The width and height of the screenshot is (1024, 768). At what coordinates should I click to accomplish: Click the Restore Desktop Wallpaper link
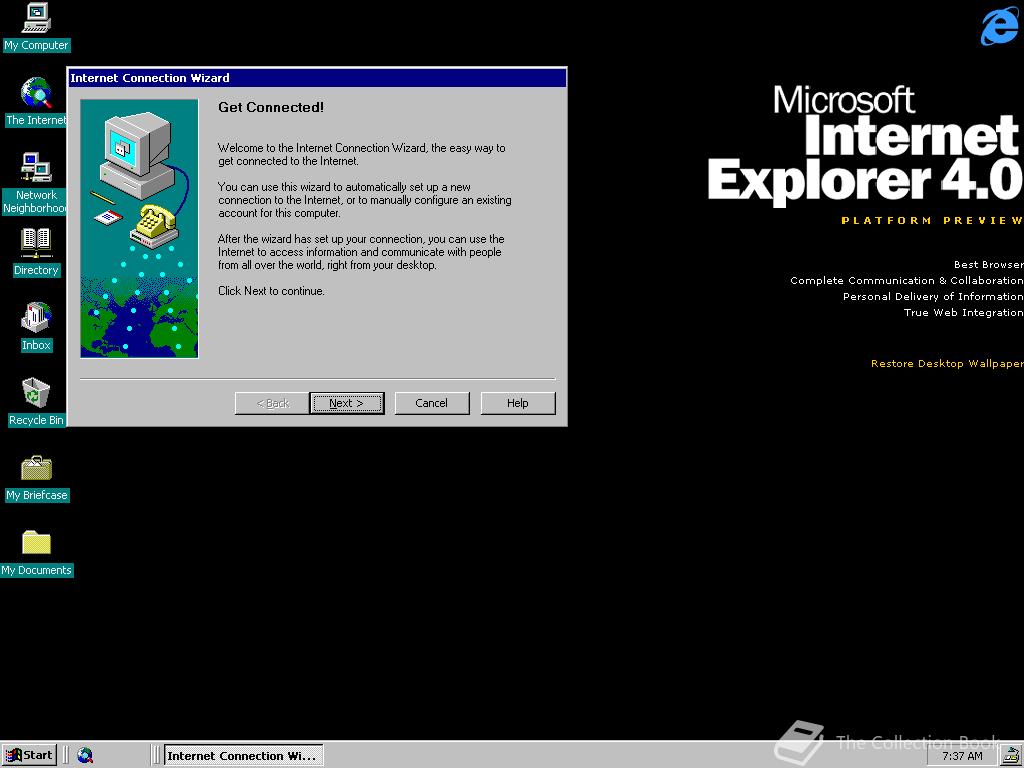tap(947, 363)
